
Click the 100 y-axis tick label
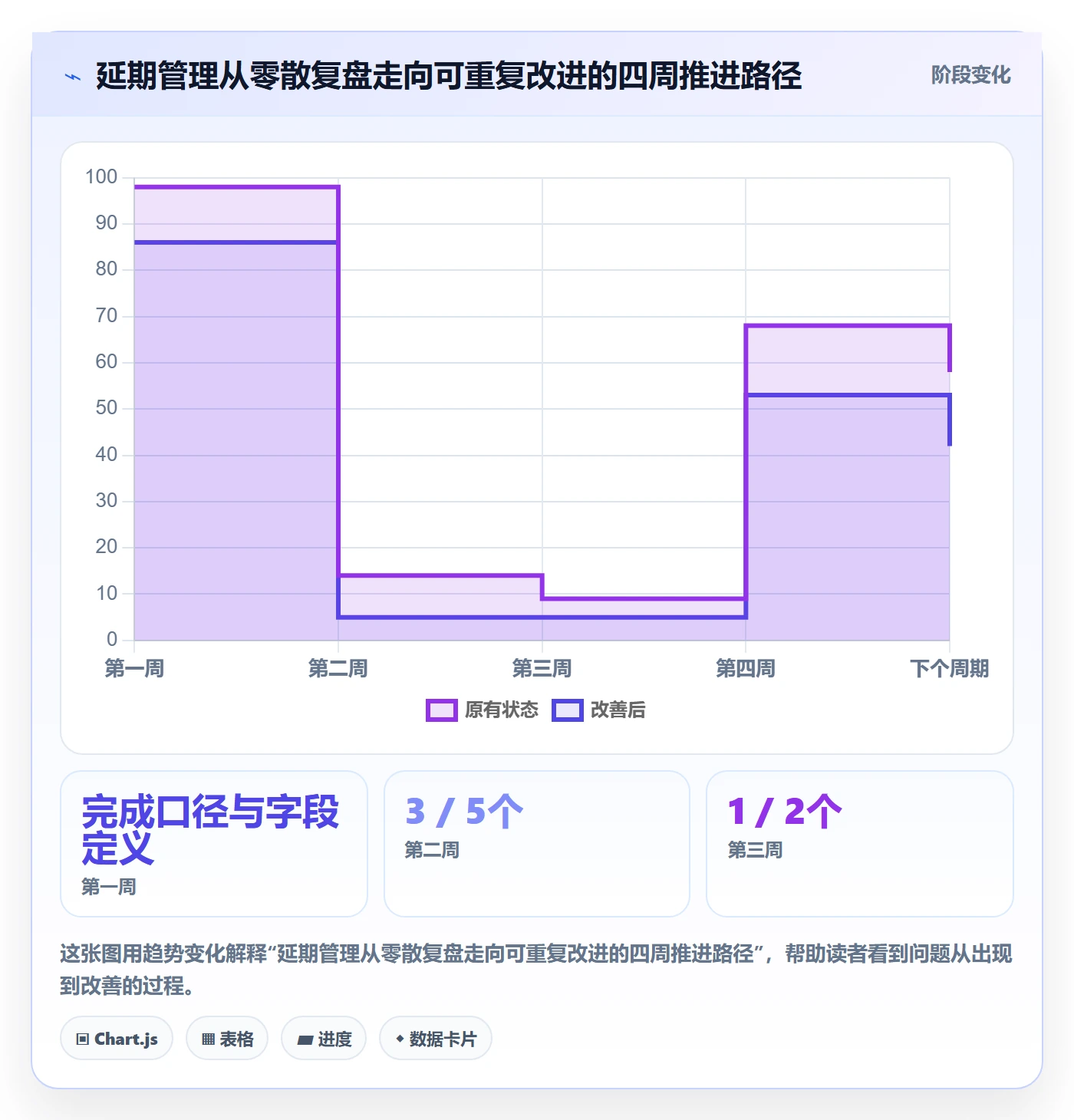[101, 177]
